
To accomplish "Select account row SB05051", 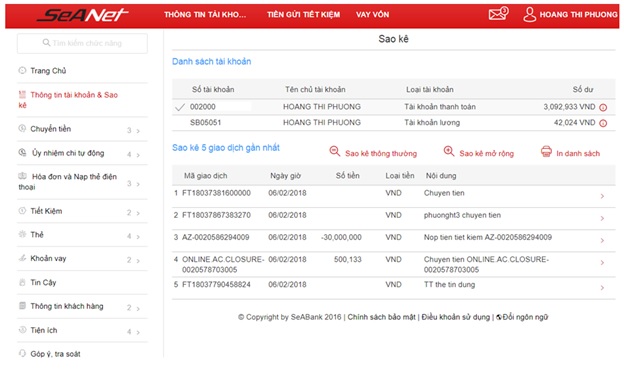I will [x=394, y=123].
